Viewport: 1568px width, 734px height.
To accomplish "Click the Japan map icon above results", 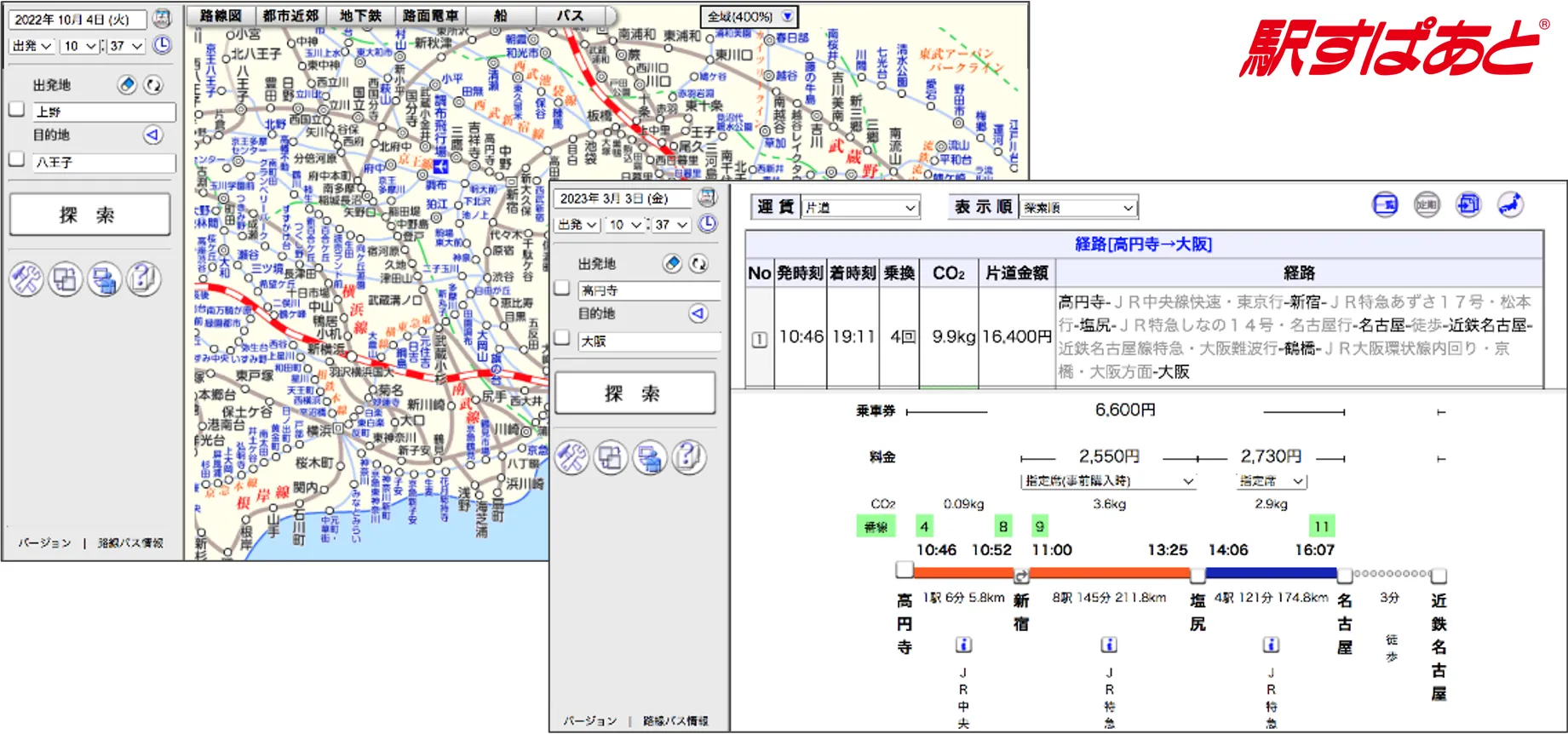I will (x=1510, y=205).
